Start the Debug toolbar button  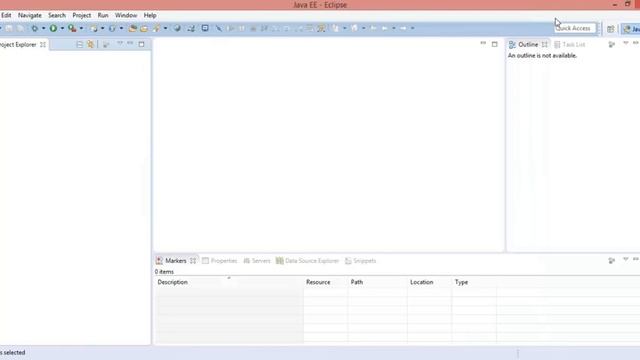(35, 28)
